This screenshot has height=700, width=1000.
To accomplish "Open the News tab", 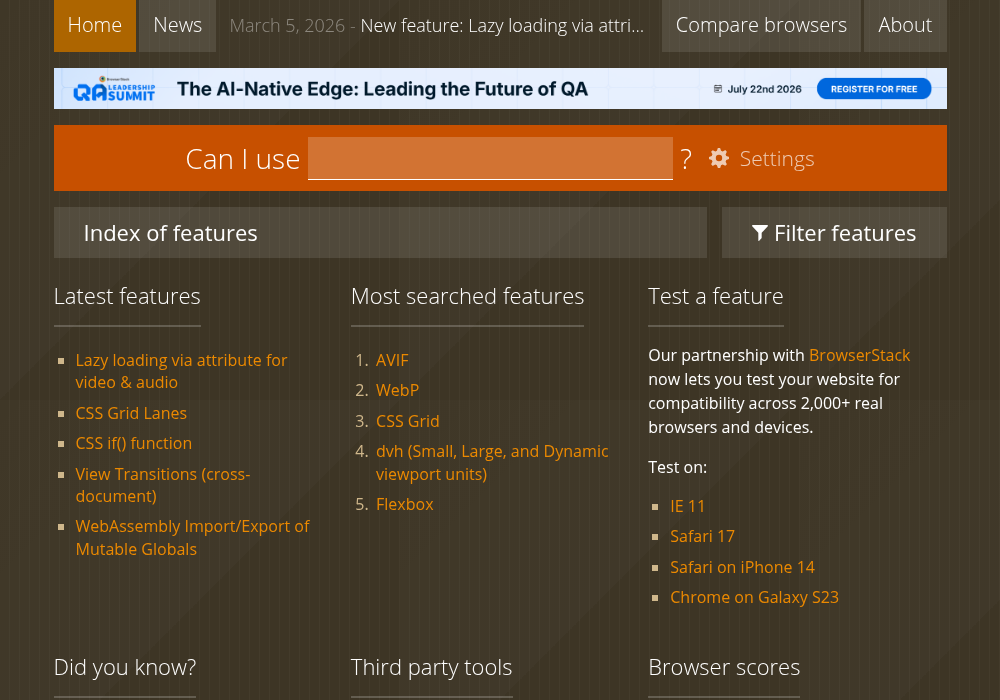I will pos(177,26).
